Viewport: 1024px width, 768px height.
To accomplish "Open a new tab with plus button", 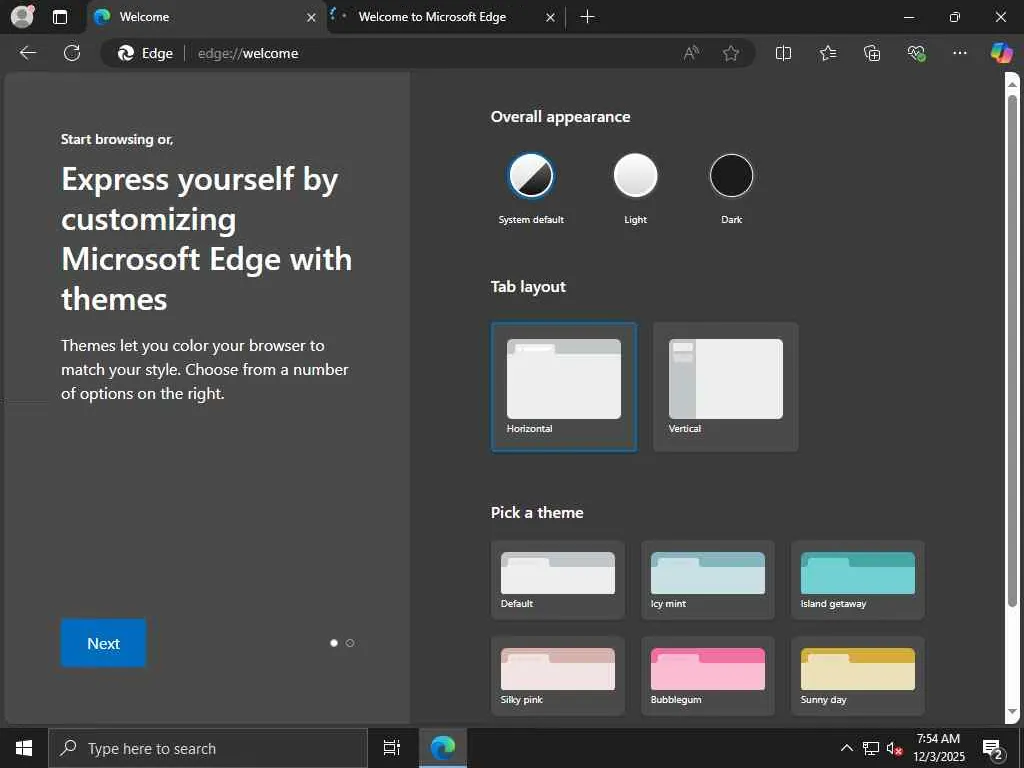I will tap(587, 17).
